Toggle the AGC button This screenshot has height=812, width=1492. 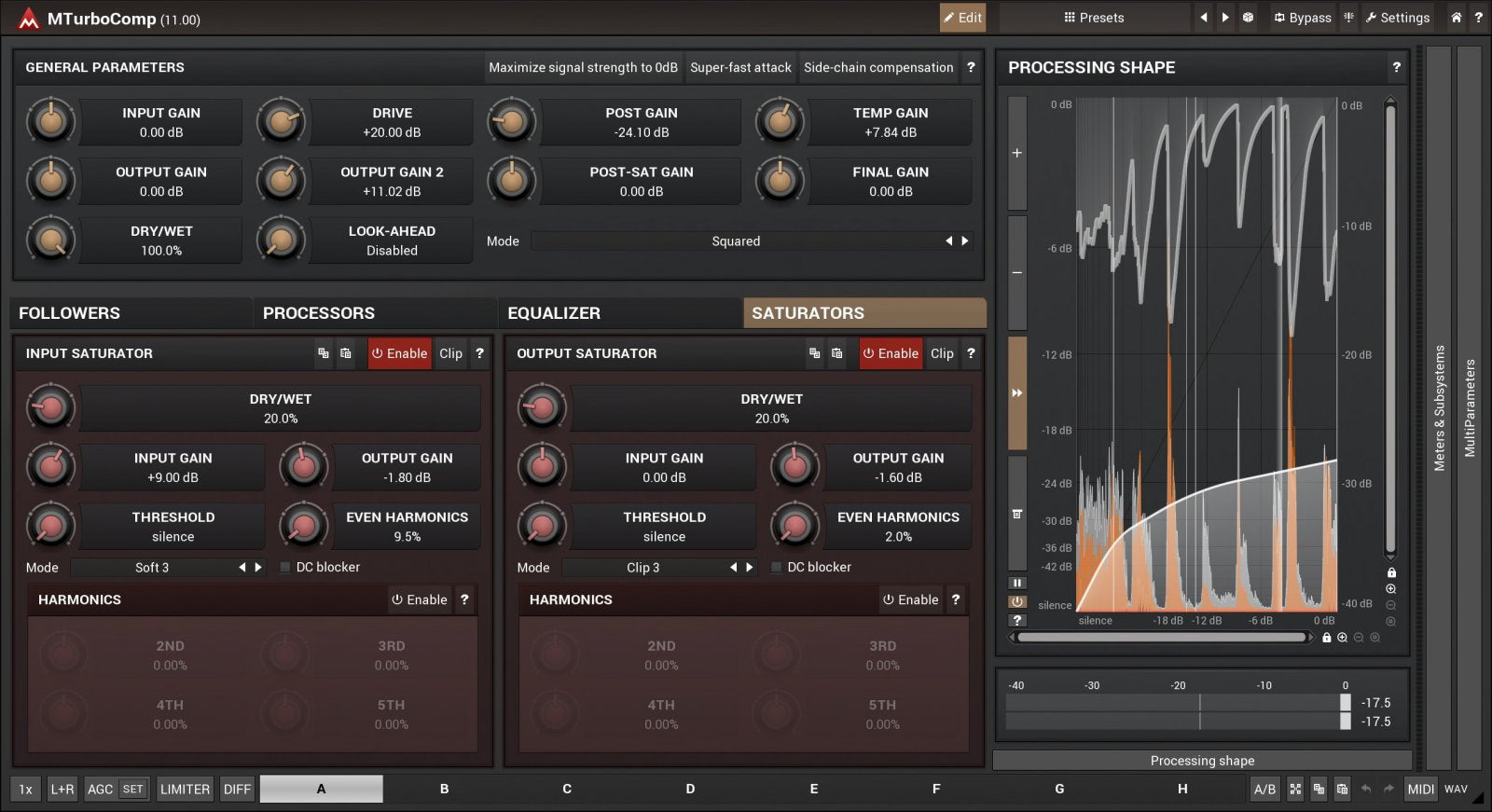100,789
